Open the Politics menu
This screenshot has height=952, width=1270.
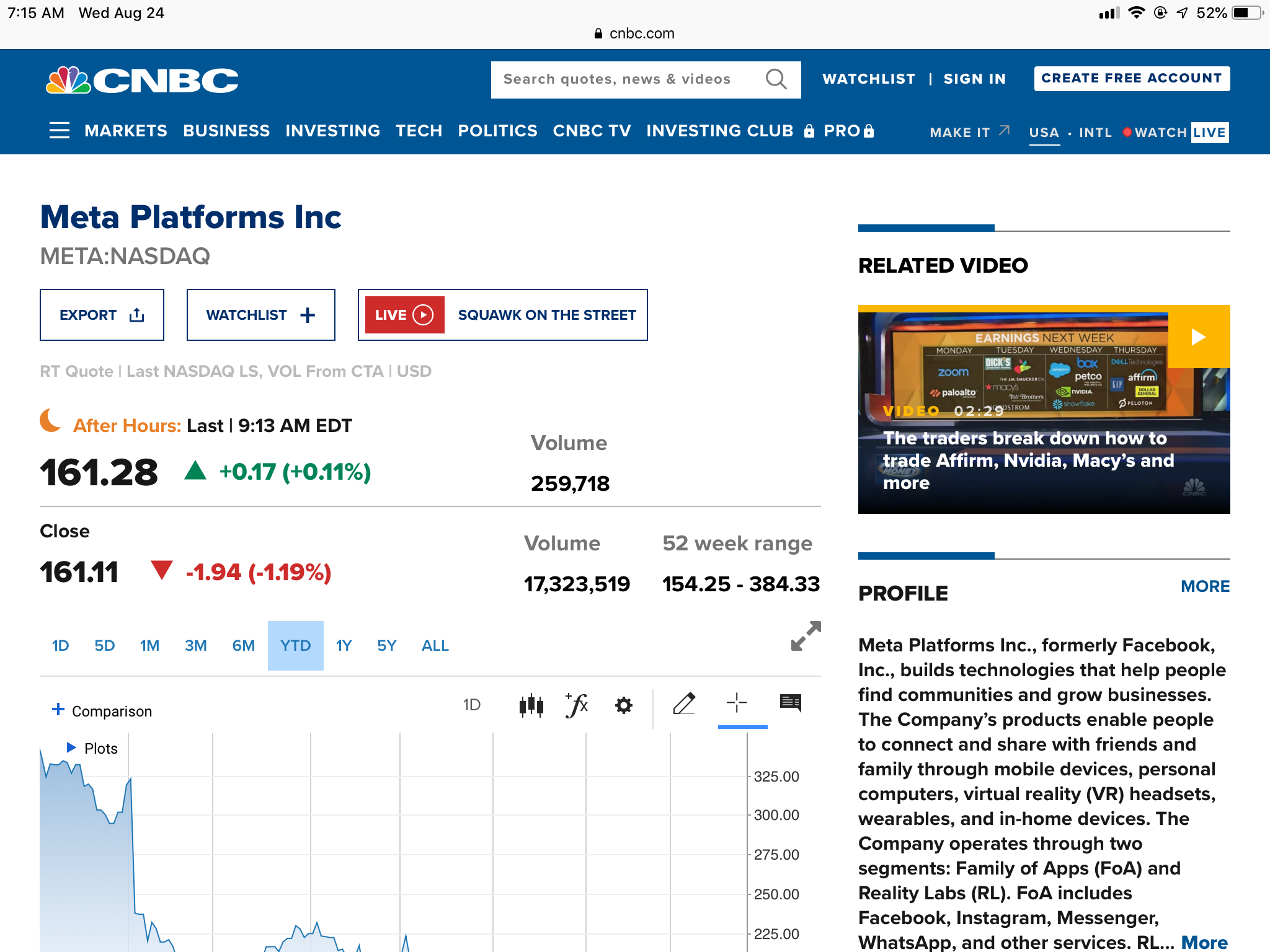point(497,131)
